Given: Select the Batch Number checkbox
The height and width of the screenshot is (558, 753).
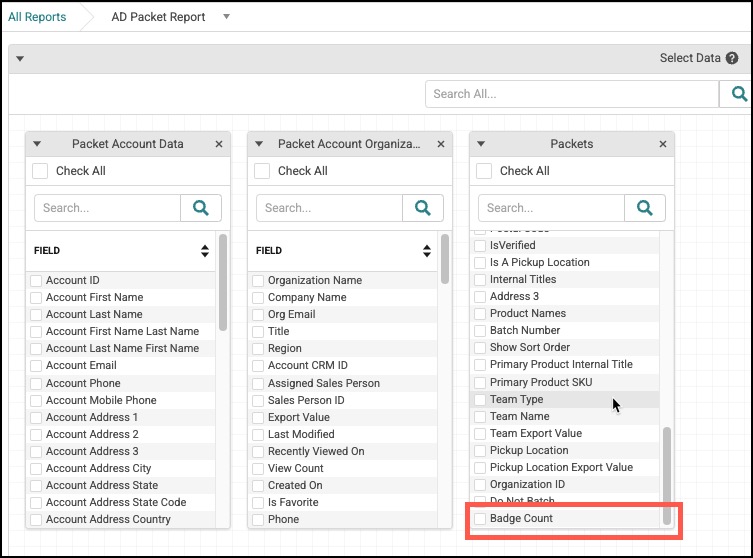Looking at the screenshot, I should pyautogui.click(x=480, y=330).
